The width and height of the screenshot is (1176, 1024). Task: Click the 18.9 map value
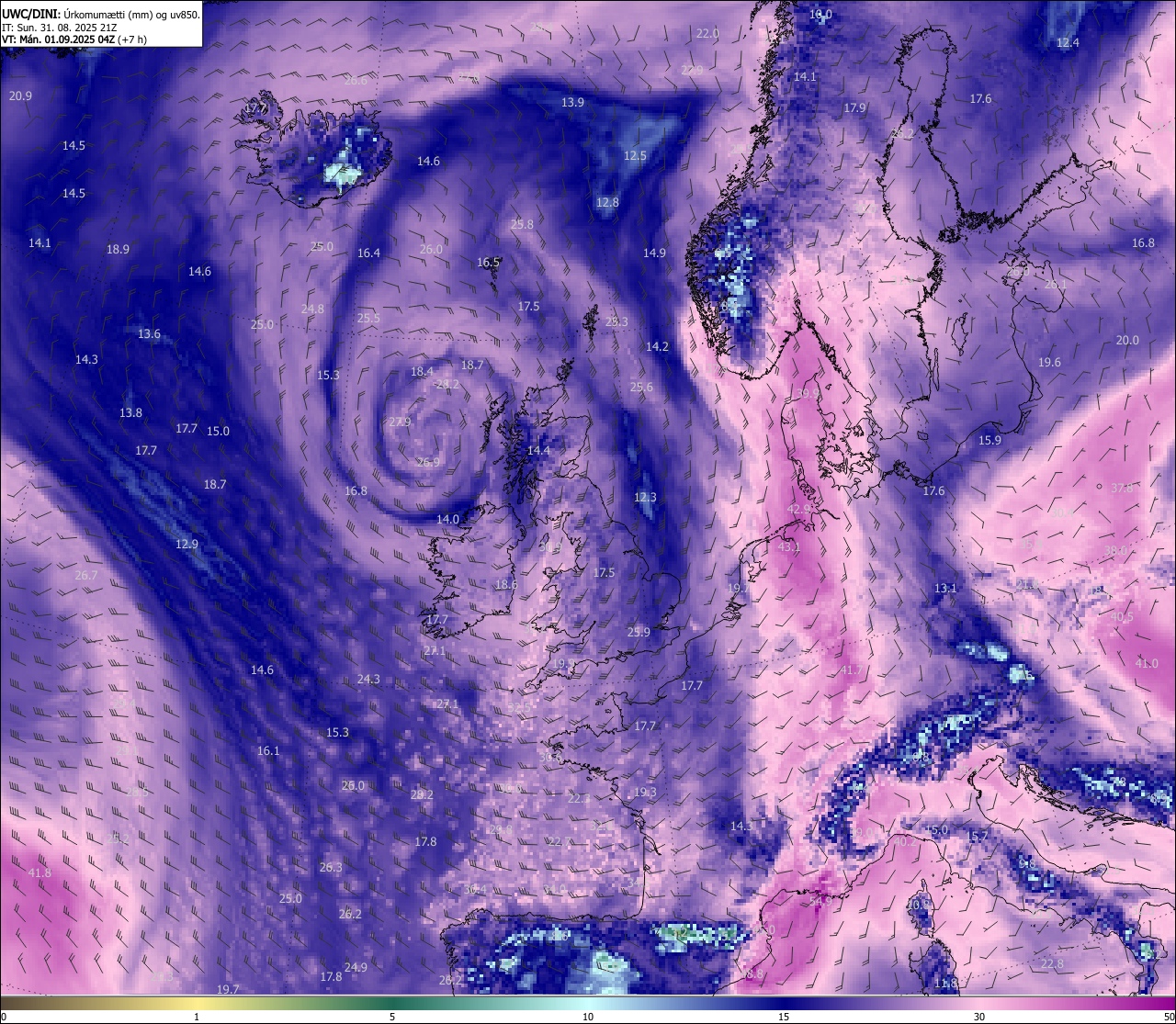118,249
